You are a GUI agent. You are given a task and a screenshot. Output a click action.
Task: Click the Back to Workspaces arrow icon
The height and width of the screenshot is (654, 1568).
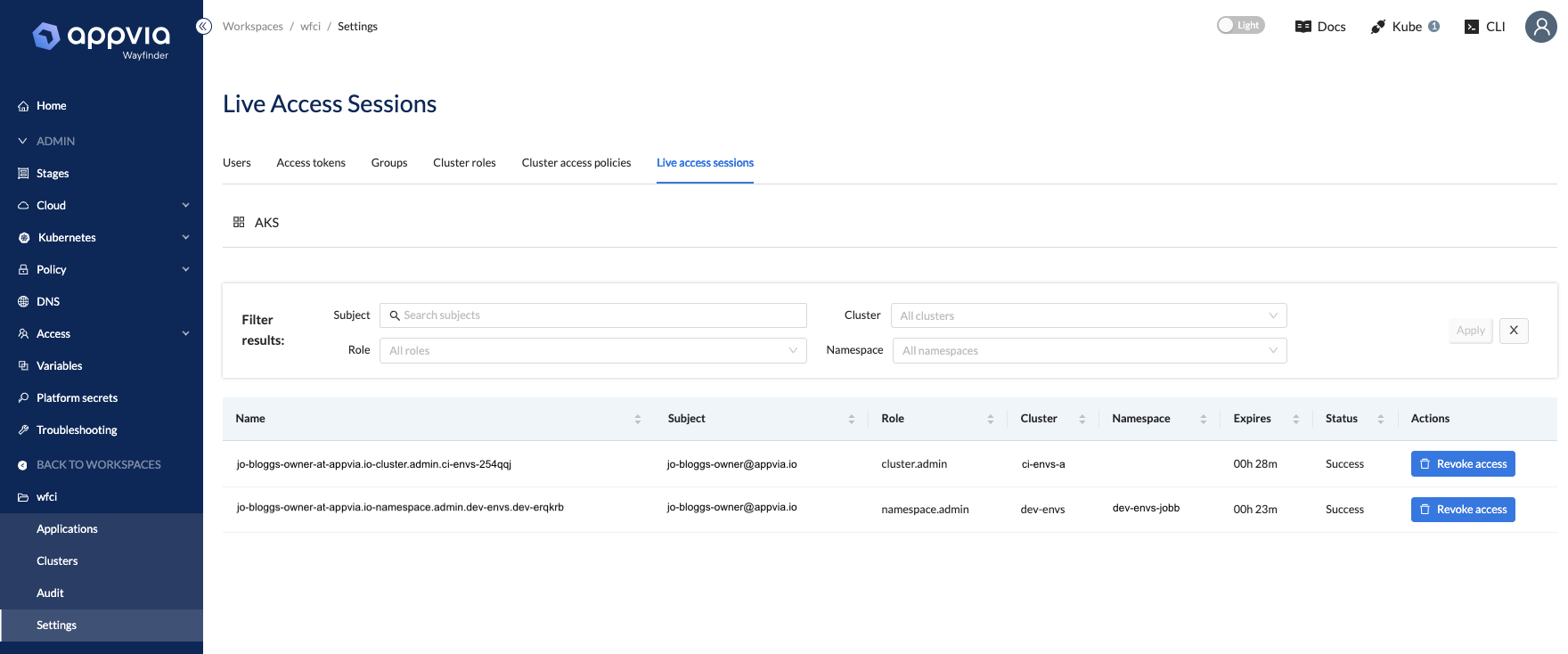[x=23, y=465]
